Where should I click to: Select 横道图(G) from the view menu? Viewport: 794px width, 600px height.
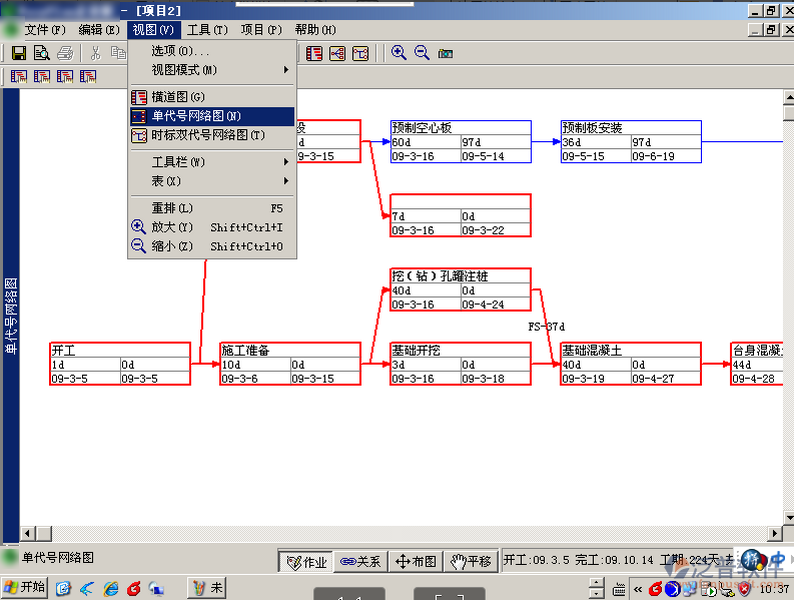pos(178,97)
